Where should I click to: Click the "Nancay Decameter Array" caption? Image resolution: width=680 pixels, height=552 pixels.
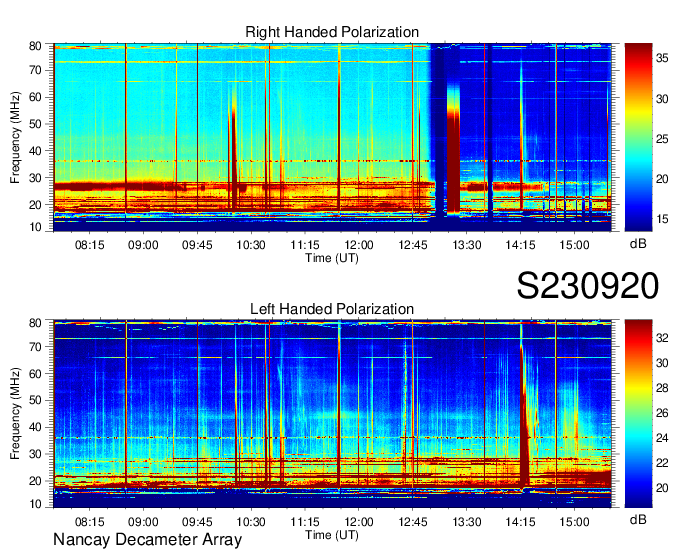click(x=147, y=540)
